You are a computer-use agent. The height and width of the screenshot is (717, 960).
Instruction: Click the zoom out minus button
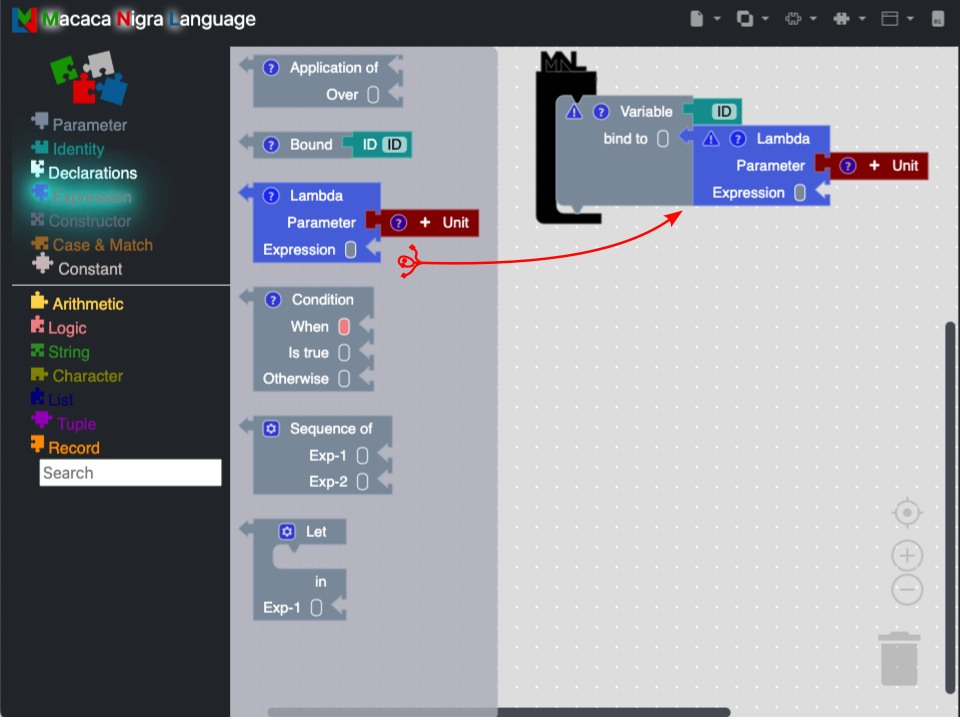pyautogui.click(x=906, y=591)
